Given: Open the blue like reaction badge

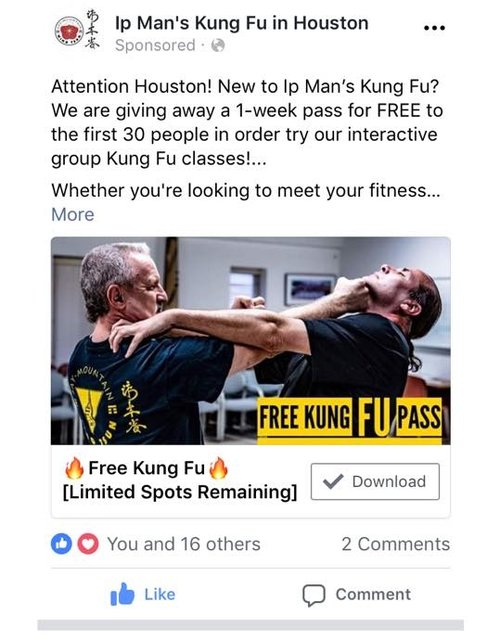Looking at the screenshot, I should 61,544.
